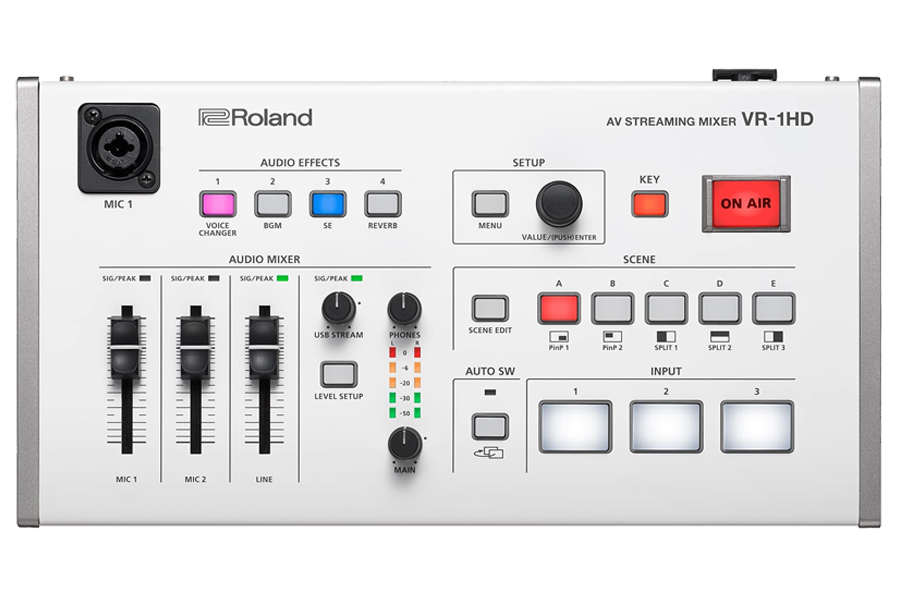Click the AV STREAMING MIXER text
This screenshot has height=600, width=900.
point(671,122)
